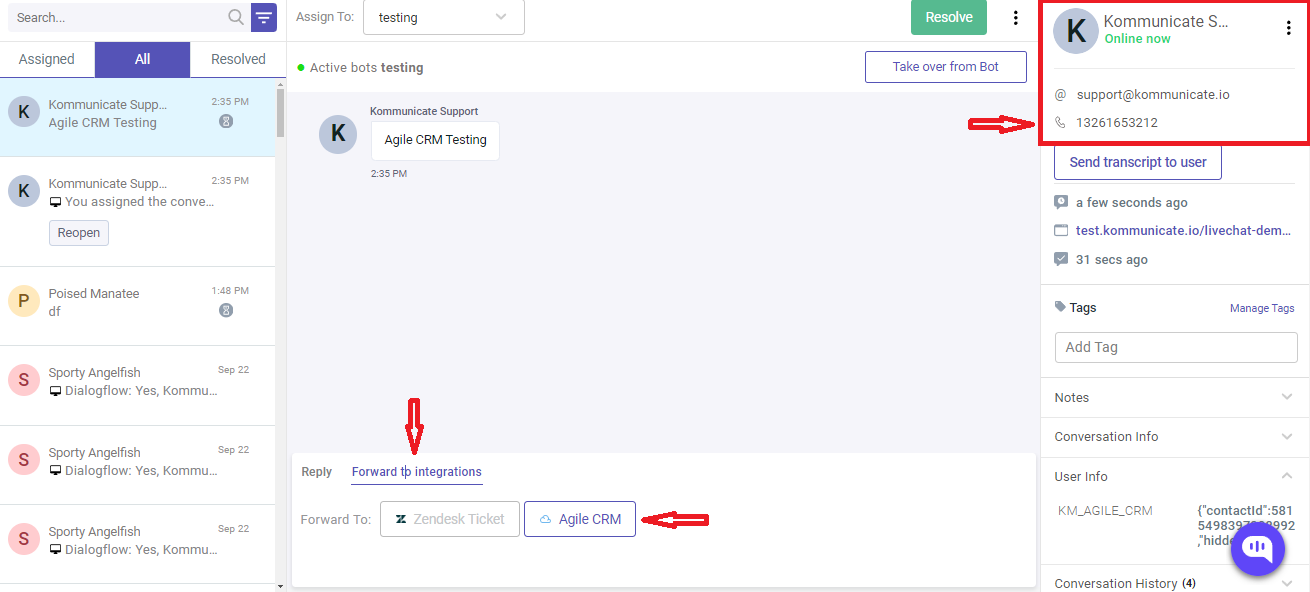Click the Agile CRM cloud icon

point(546,520)
